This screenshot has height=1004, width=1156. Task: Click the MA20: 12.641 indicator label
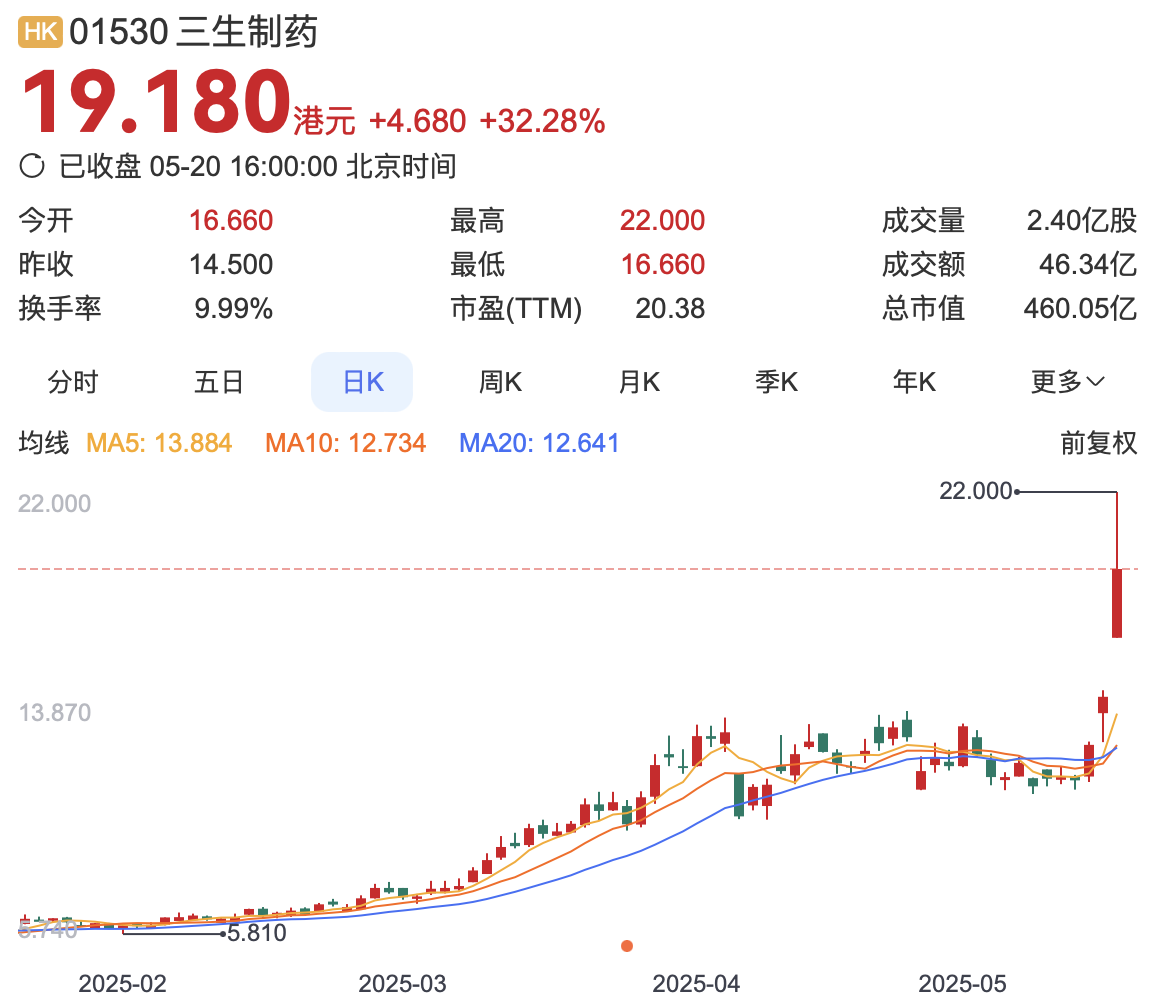coord(539,443)
